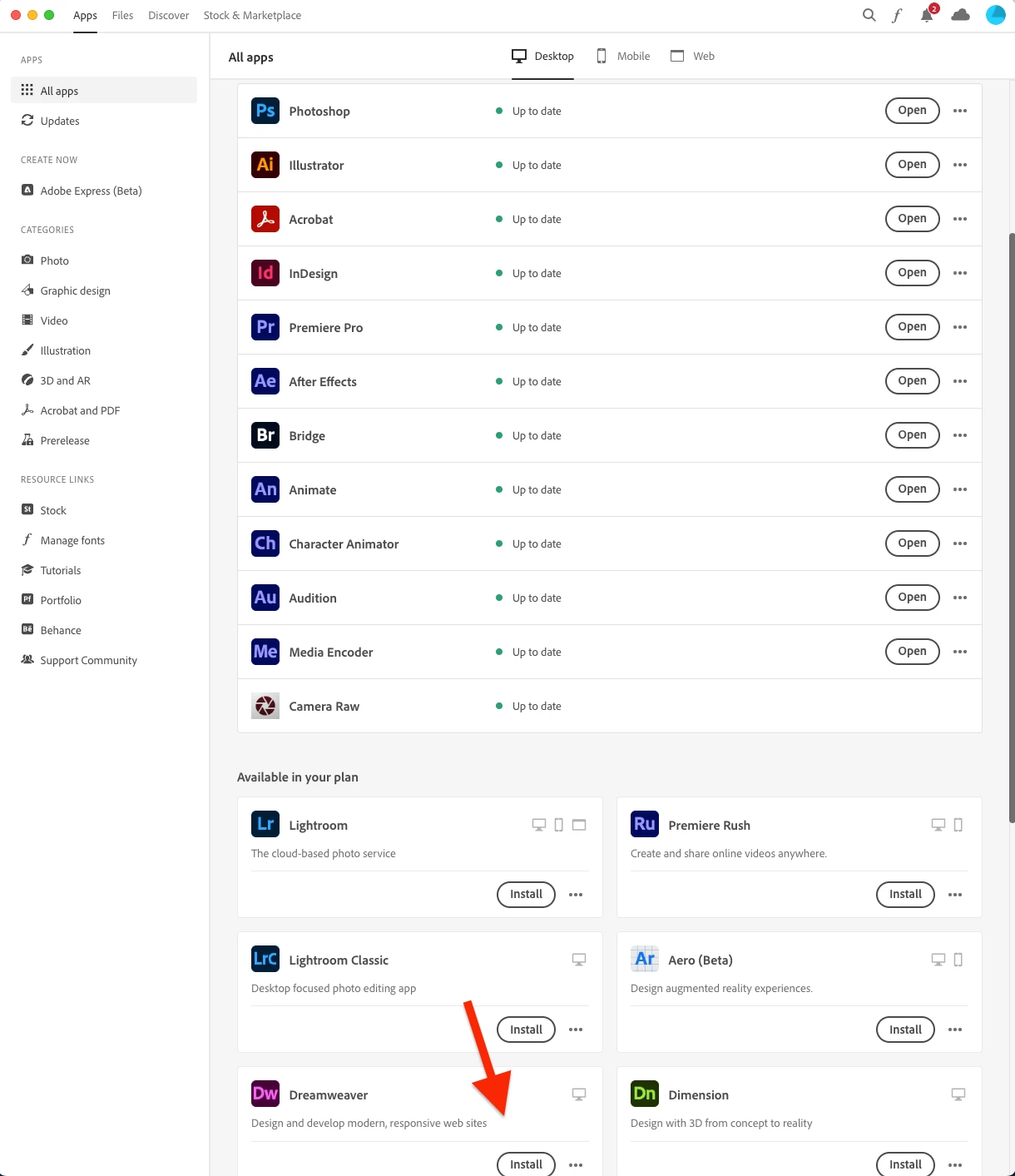Click the Premiere Rush app icon

coord(645,824)
